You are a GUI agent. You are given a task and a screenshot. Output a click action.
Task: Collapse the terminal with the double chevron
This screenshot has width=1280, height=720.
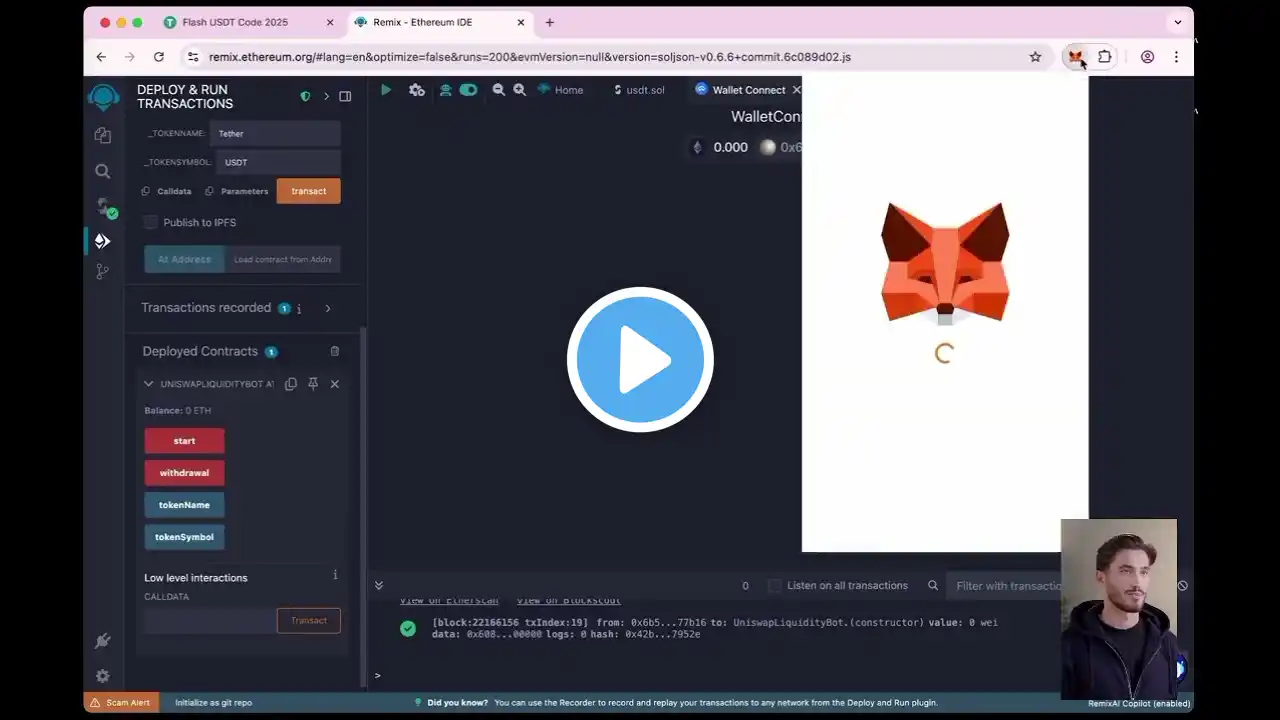click(379, 586)
